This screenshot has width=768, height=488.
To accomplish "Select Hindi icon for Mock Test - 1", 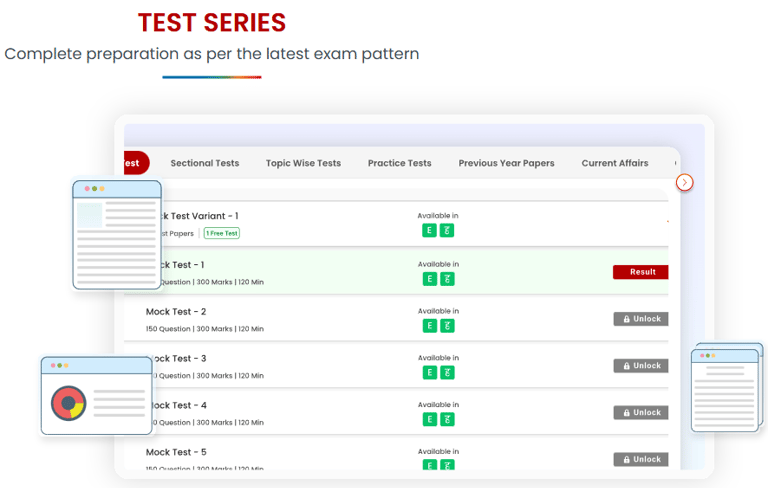I will pos(447,279).
